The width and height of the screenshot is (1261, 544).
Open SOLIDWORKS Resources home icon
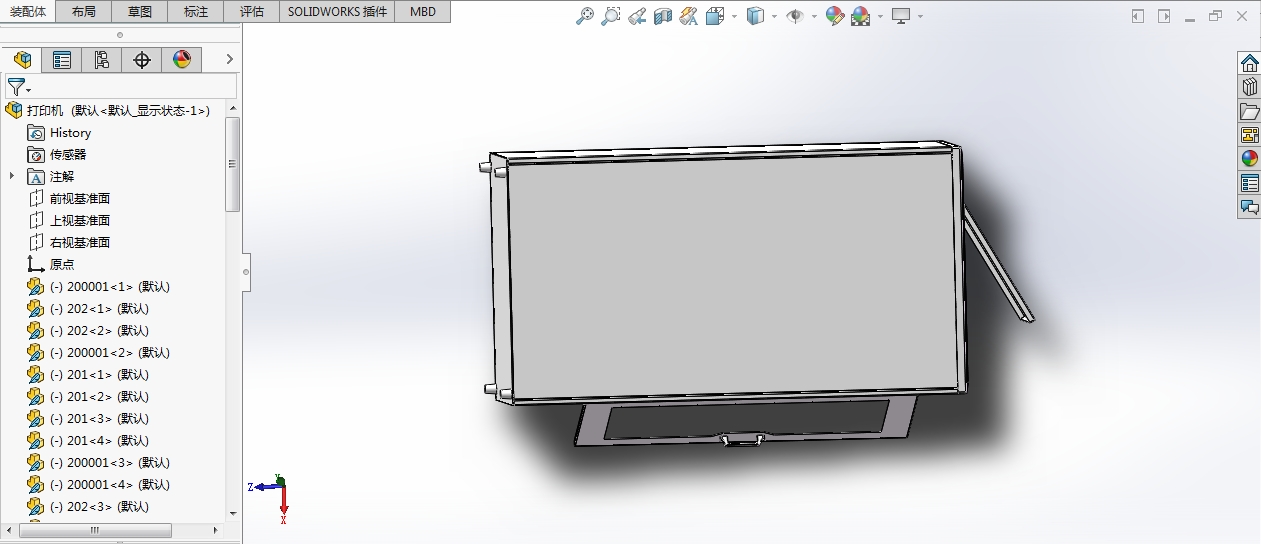coord(1249,63)
